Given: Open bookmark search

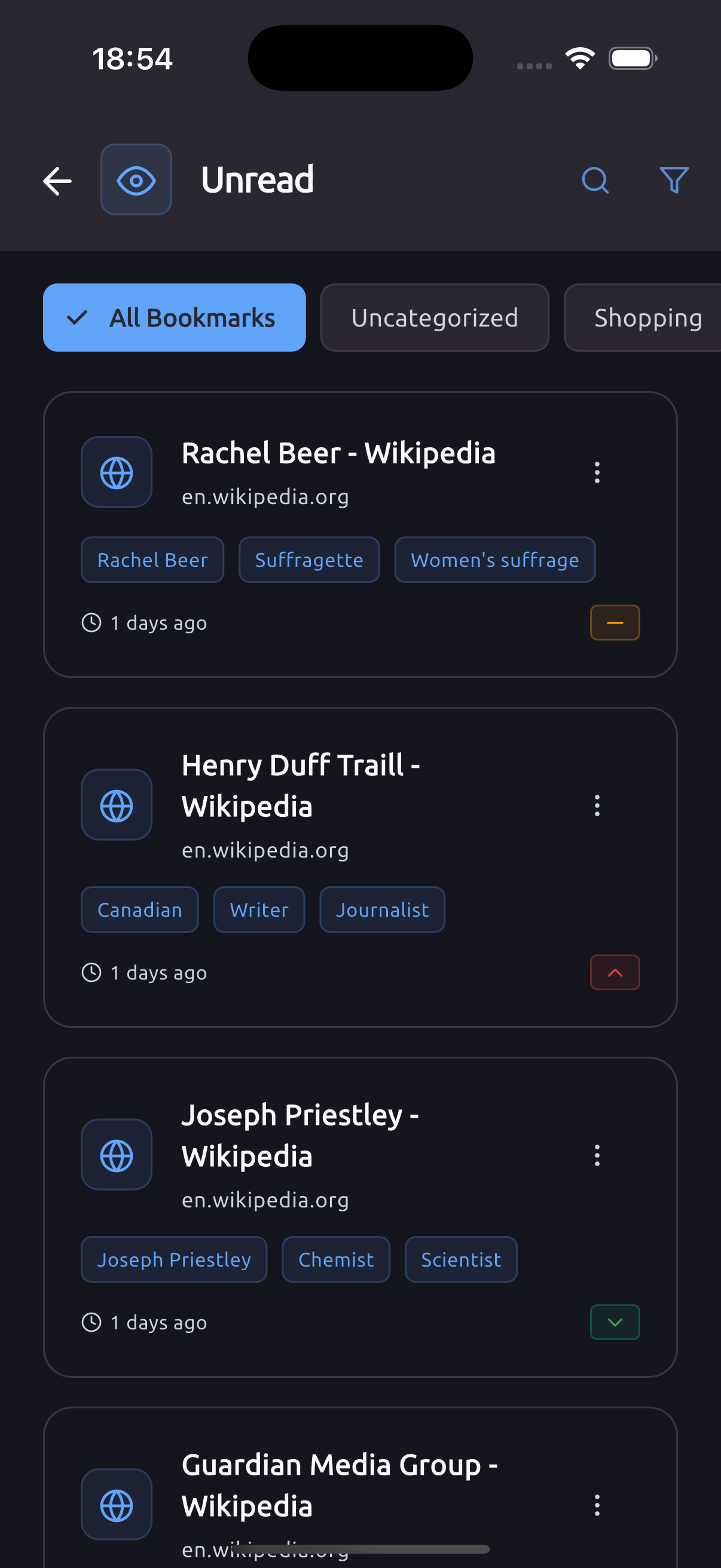Looking at the screenshot, I should click(x=594, y=180).
